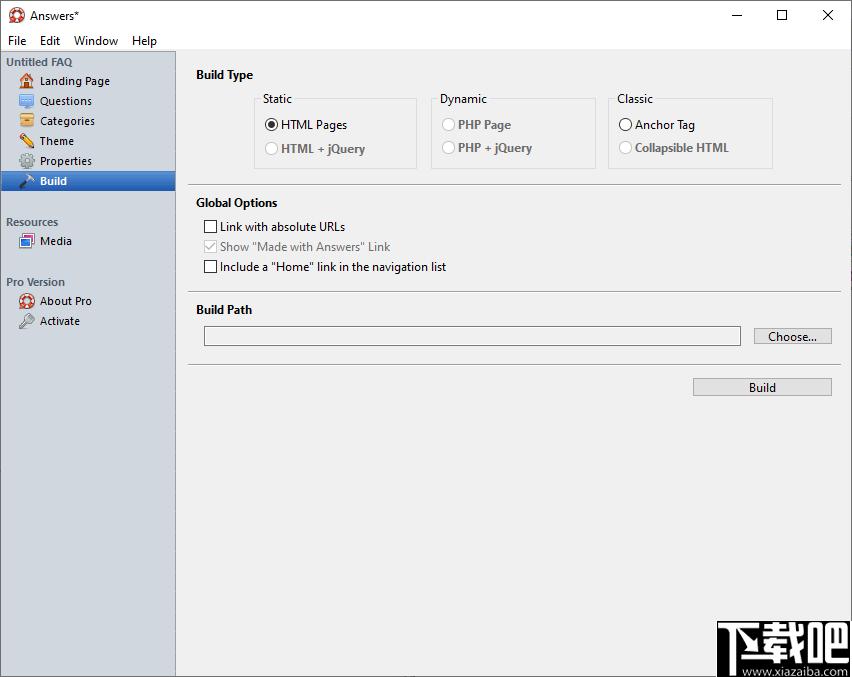
Task: Click the Media pictures icon
Action: tap(26, 241)
